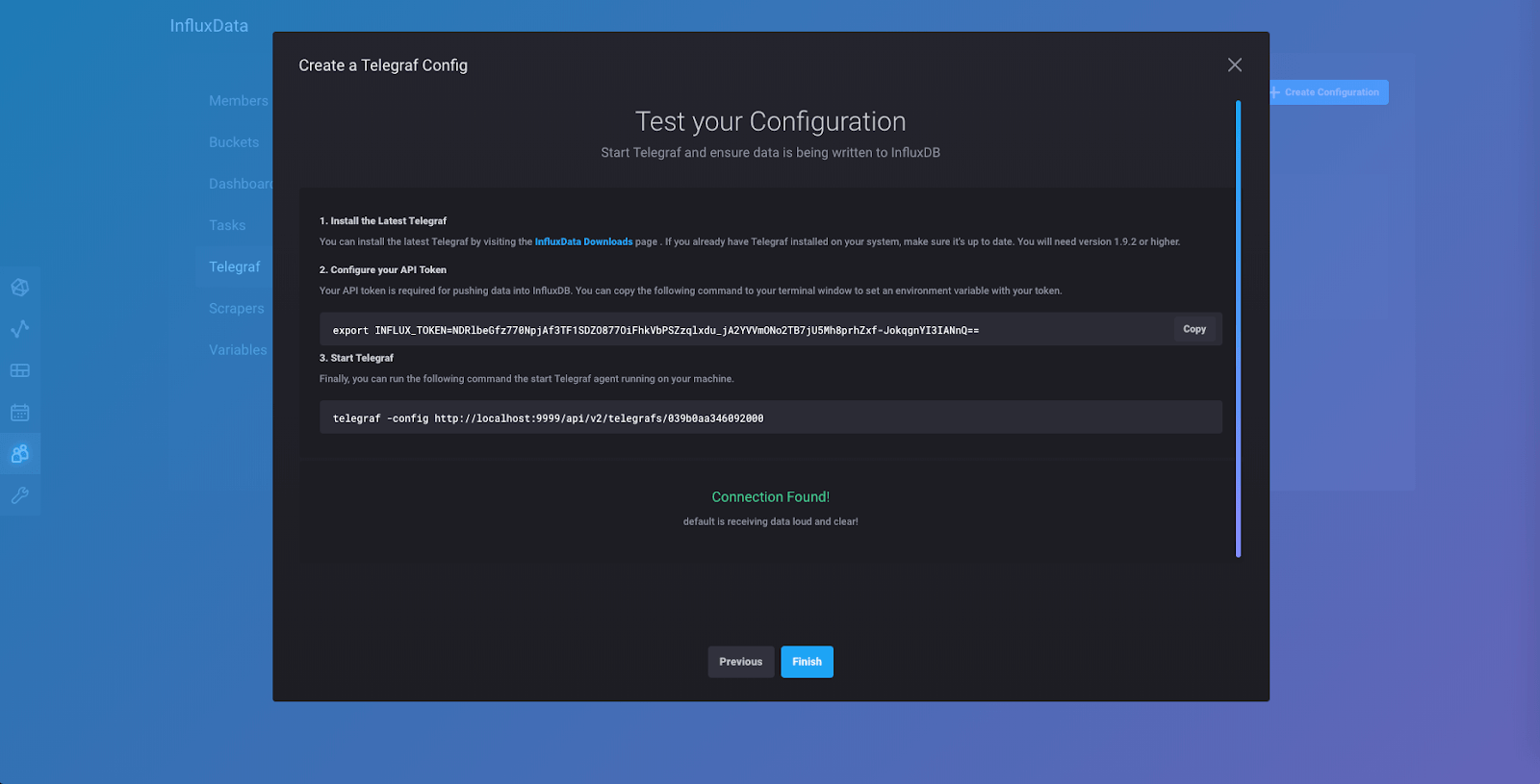This screenshot has height=784, width=1540.
Task: Close the Create a Telegraf Config dialog
Action: coord(1234,64)
